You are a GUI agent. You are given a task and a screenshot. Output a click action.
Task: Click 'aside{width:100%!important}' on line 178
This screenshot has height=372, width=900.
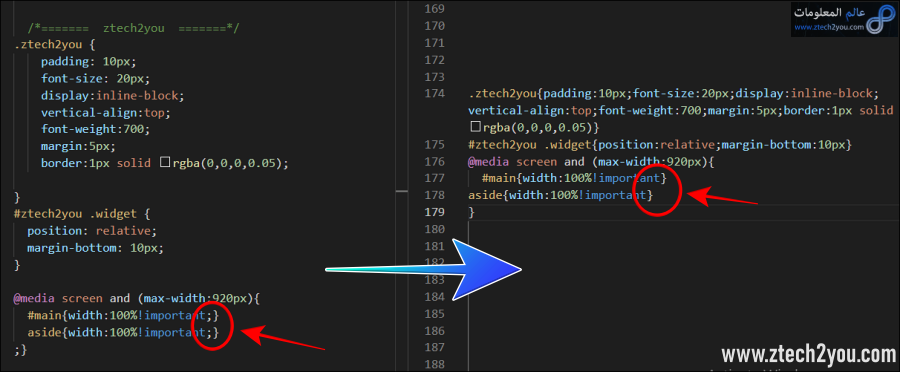561,196
